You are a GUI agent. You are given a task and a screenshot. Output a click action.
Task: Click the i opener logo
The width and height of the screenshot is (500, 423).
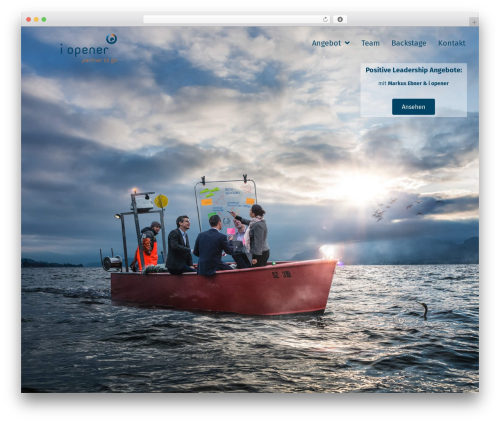click(x=89, y=48)
